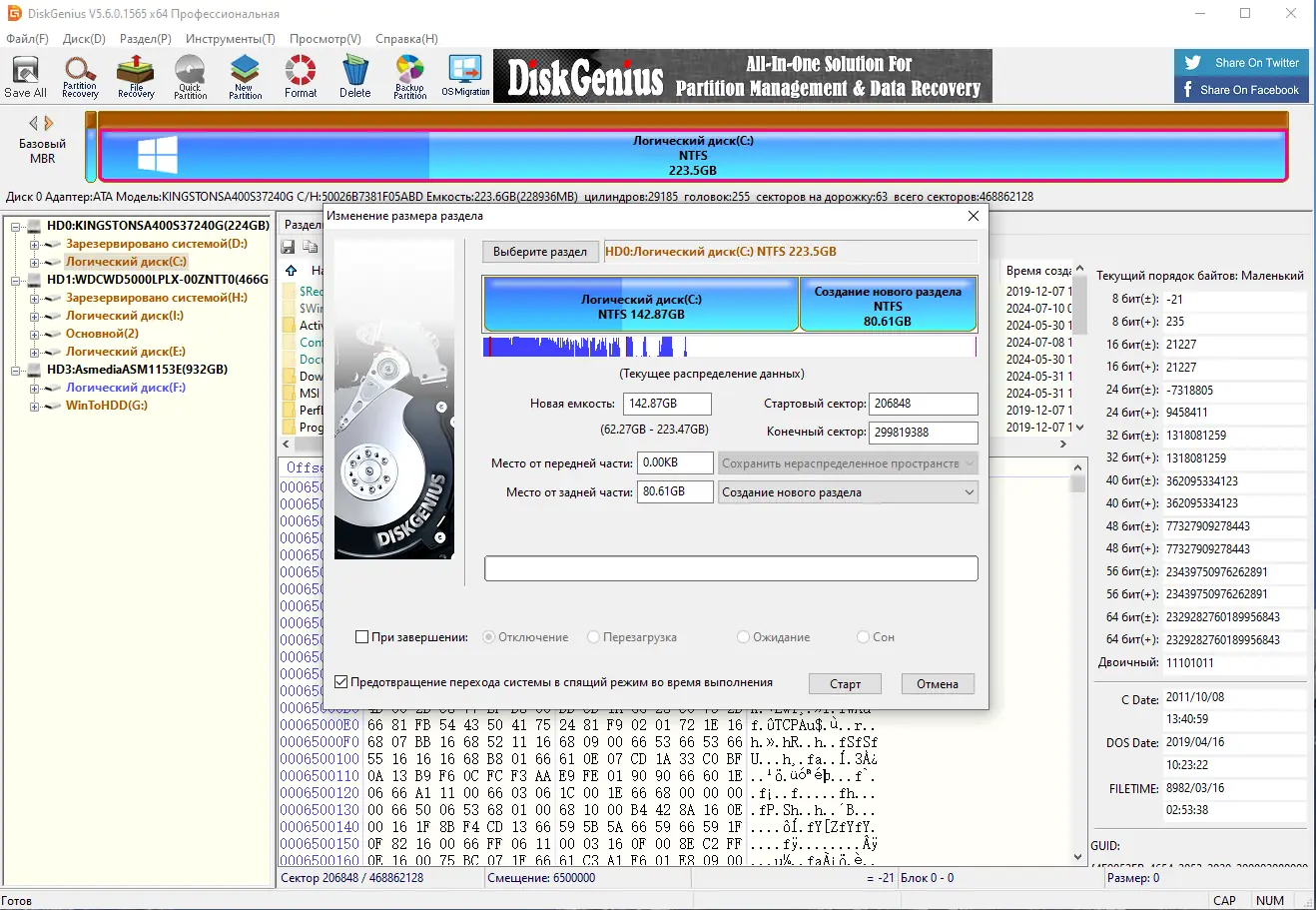Click the up-folder arrow icon in file list
Viewport: 1316px width, 910px height.
[x=292, y=271]
